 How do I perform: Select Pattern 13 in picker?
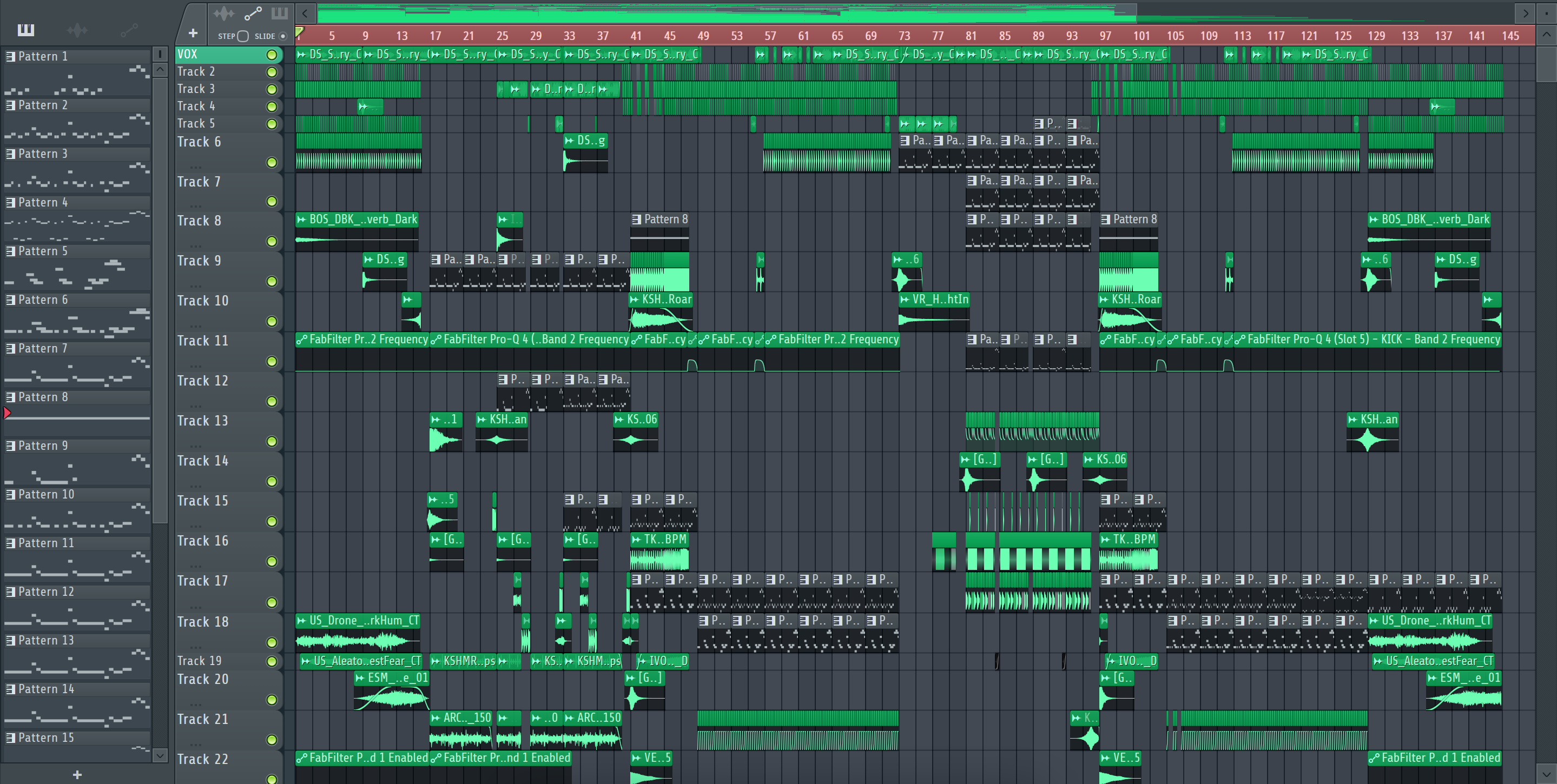coord(77,640)
